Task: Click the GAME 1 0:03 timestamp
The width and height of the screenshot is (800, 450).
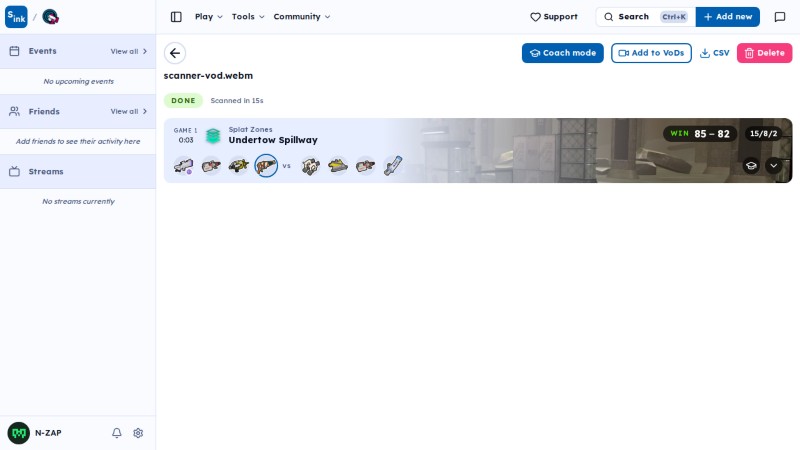Action: pyautogui.click(x=186, y=135)
